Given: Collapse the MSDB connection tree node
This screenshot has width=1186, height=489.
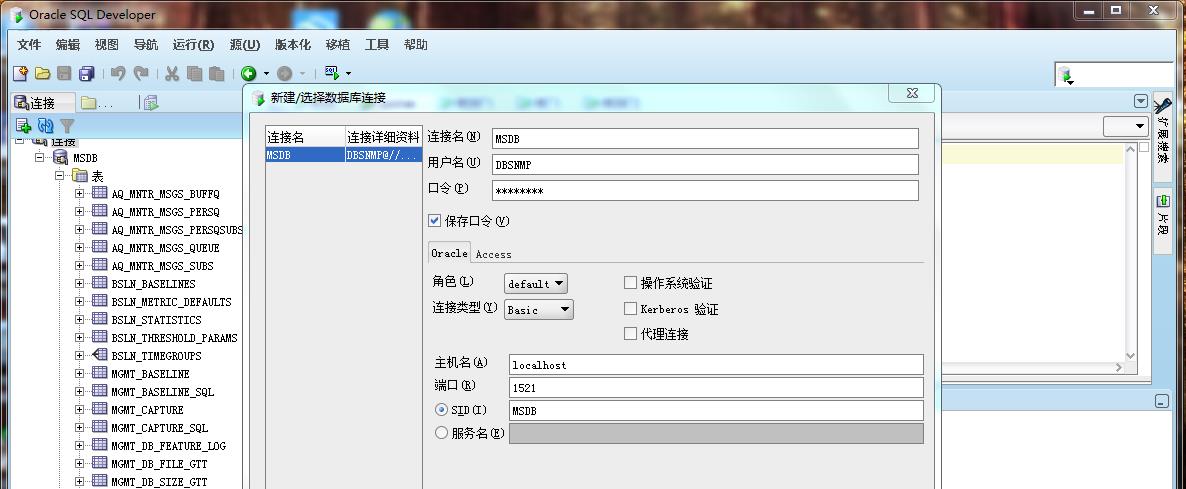Looking at the screenshot, I should pos(39,157).
